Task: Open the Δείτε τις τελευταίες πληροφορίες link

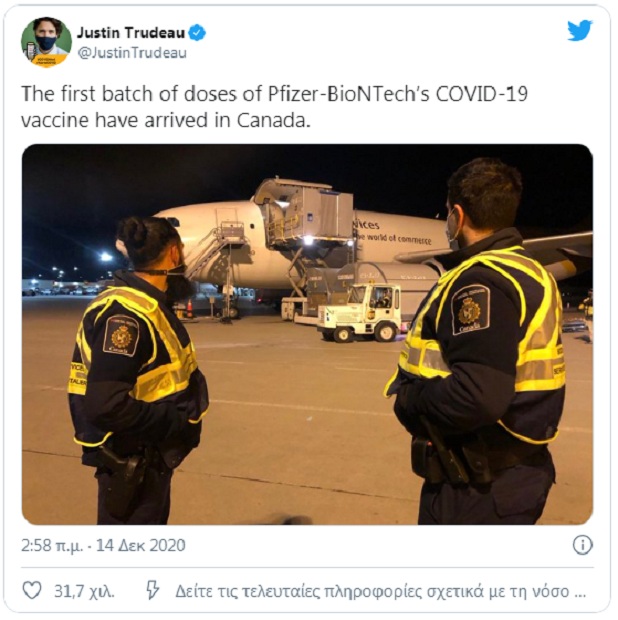Action: pos(380,591)
